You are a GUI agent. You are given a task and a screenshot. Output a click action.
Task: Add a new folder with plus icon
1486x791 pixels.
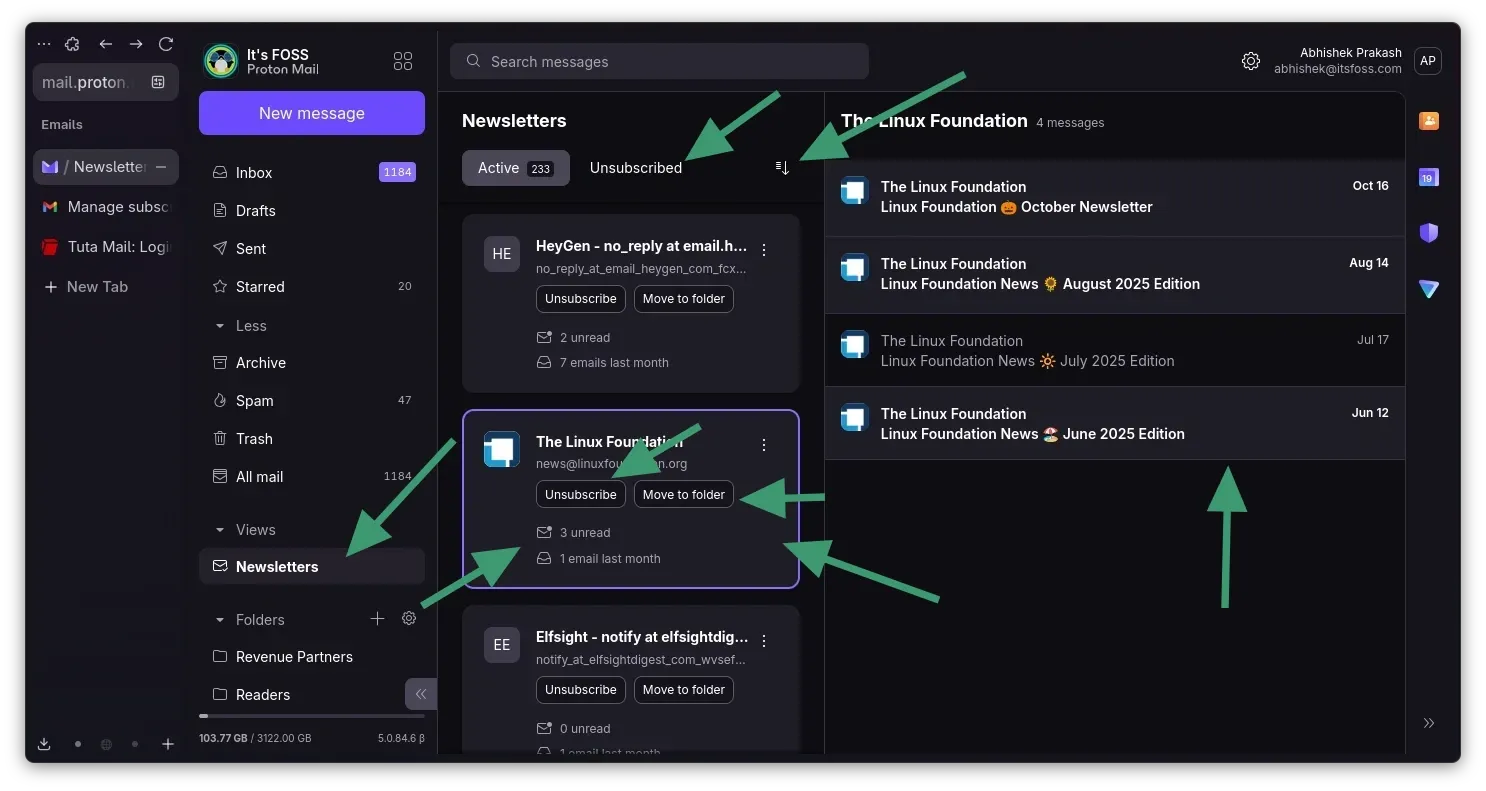pyautogui.click(x=377, y=619)
